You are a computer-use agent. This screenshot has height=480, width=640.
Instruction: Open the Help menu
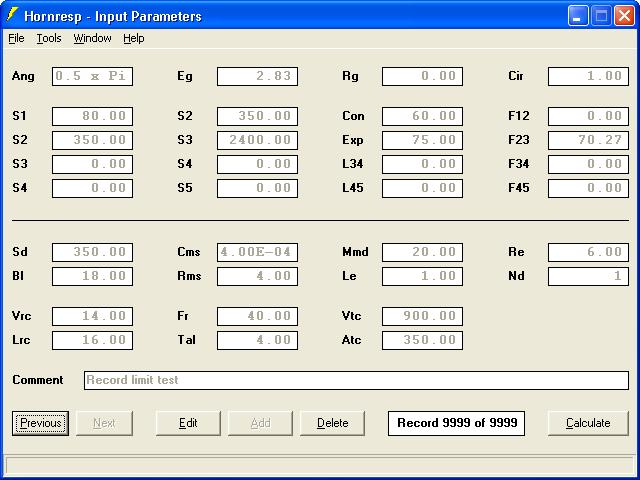click(134, 38)
